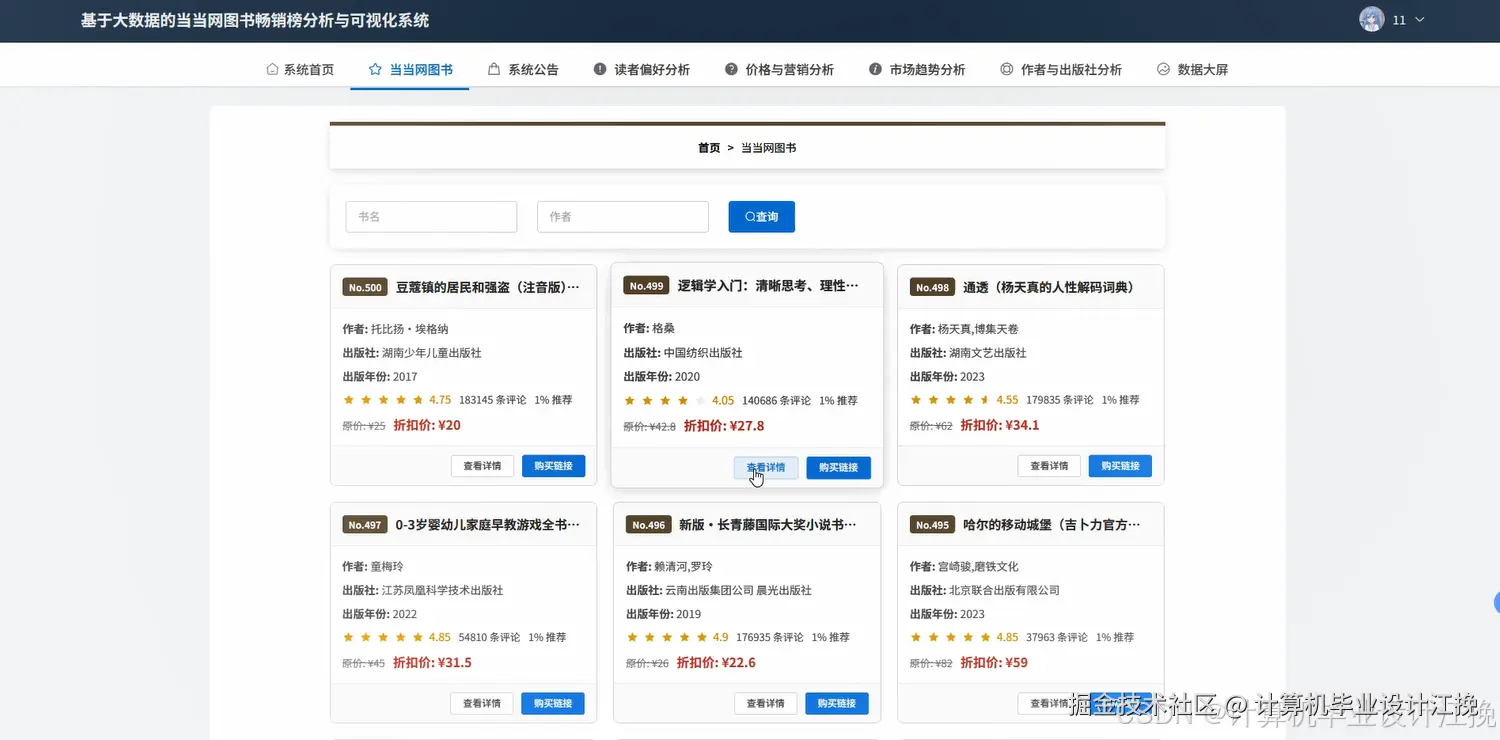Screen dimensions: 1500x740
Task: Open 购买链接 for the No.498 book
Action: coord(1120,466)
